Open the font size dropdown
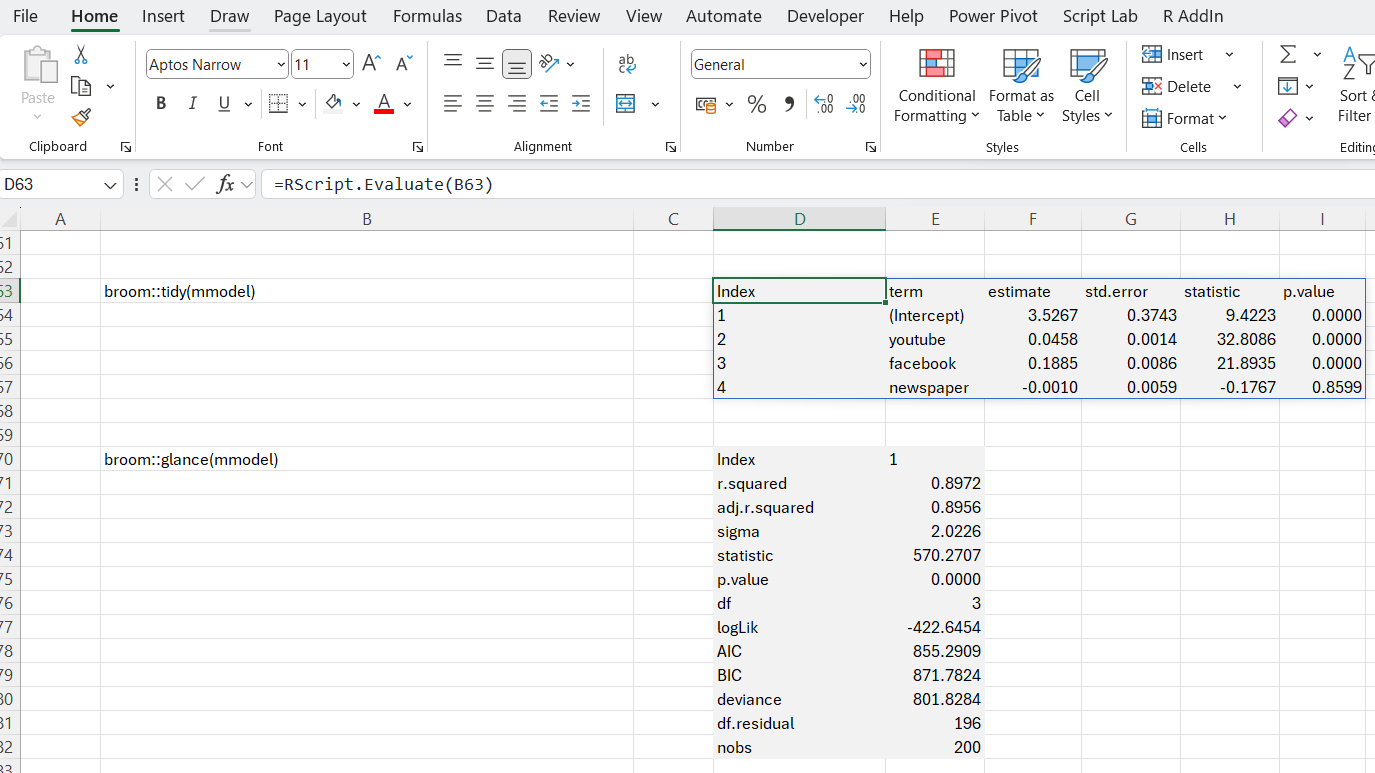1375x773 pixels. (346, 65)
